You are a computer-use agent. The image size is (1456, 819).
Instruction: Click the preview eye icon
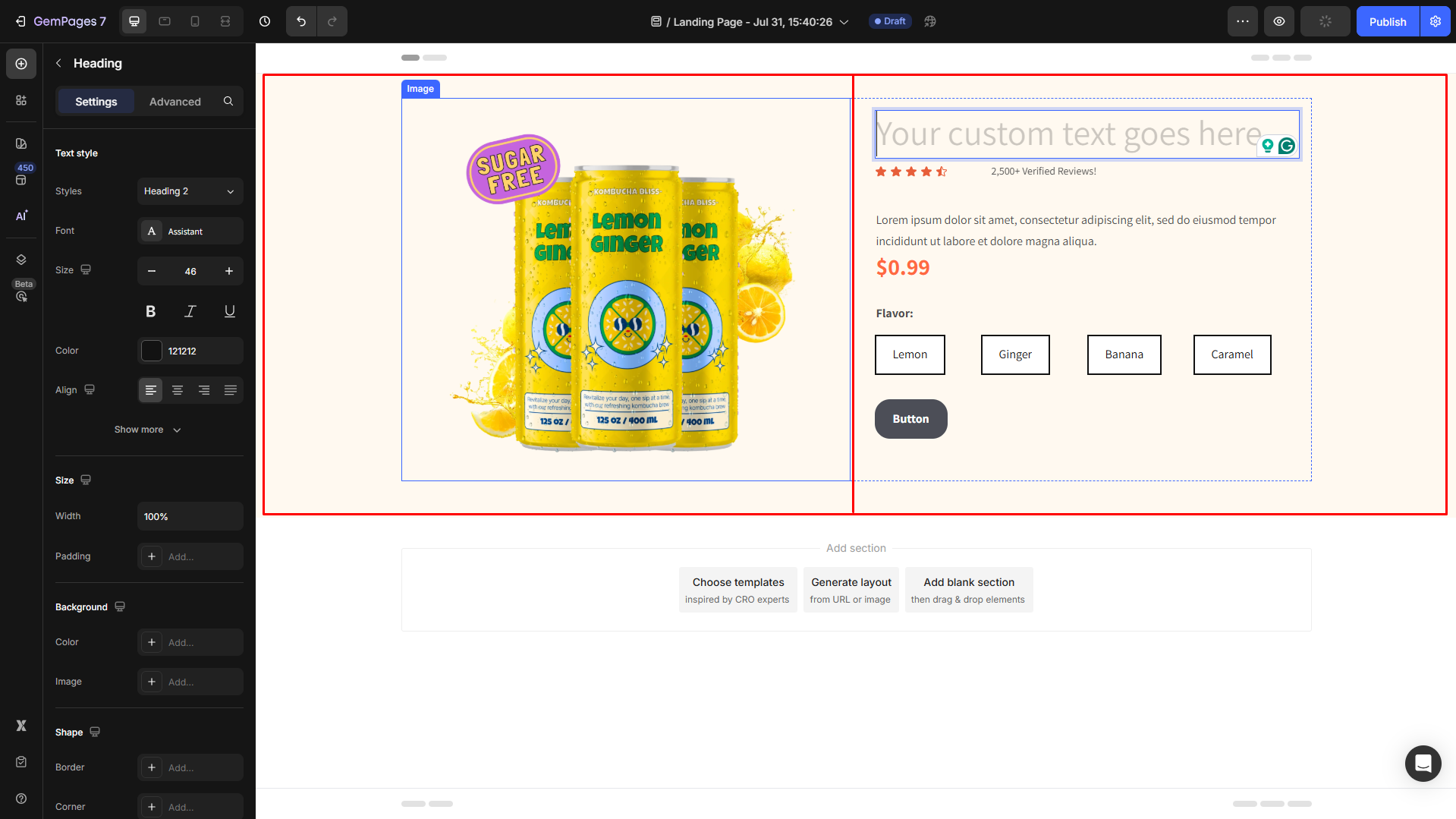click(1278, 21)
